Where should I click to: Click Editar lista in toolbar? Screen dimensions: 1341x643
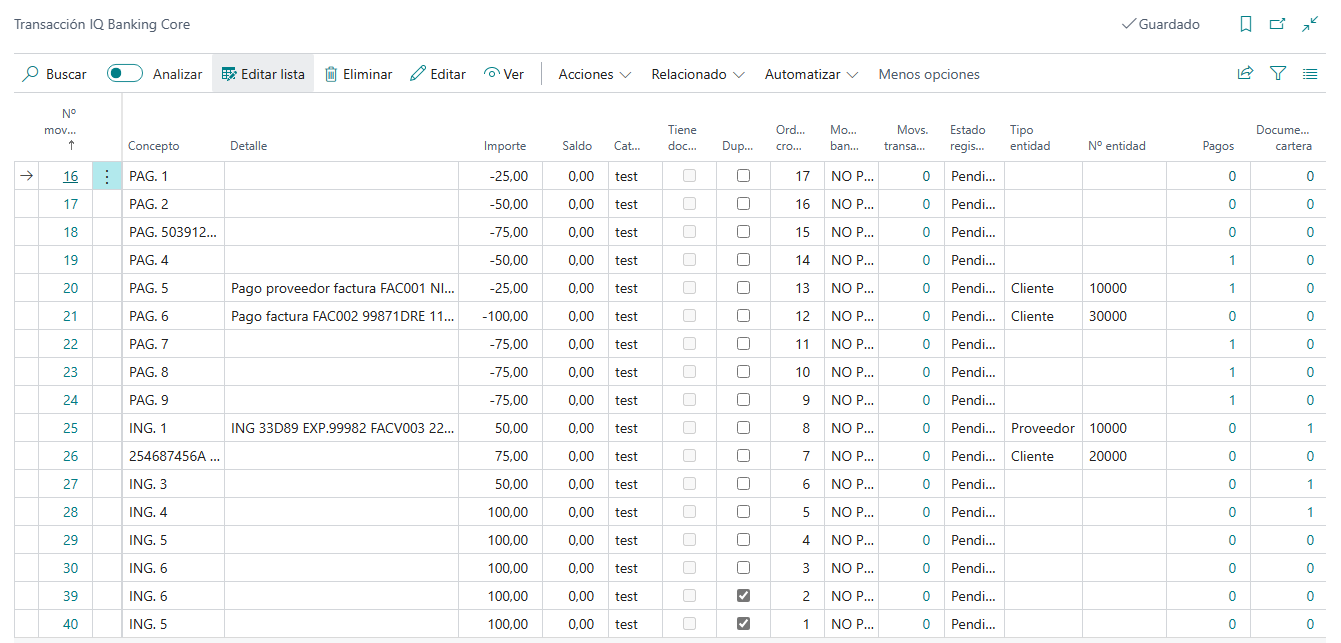tap(263, 74)
